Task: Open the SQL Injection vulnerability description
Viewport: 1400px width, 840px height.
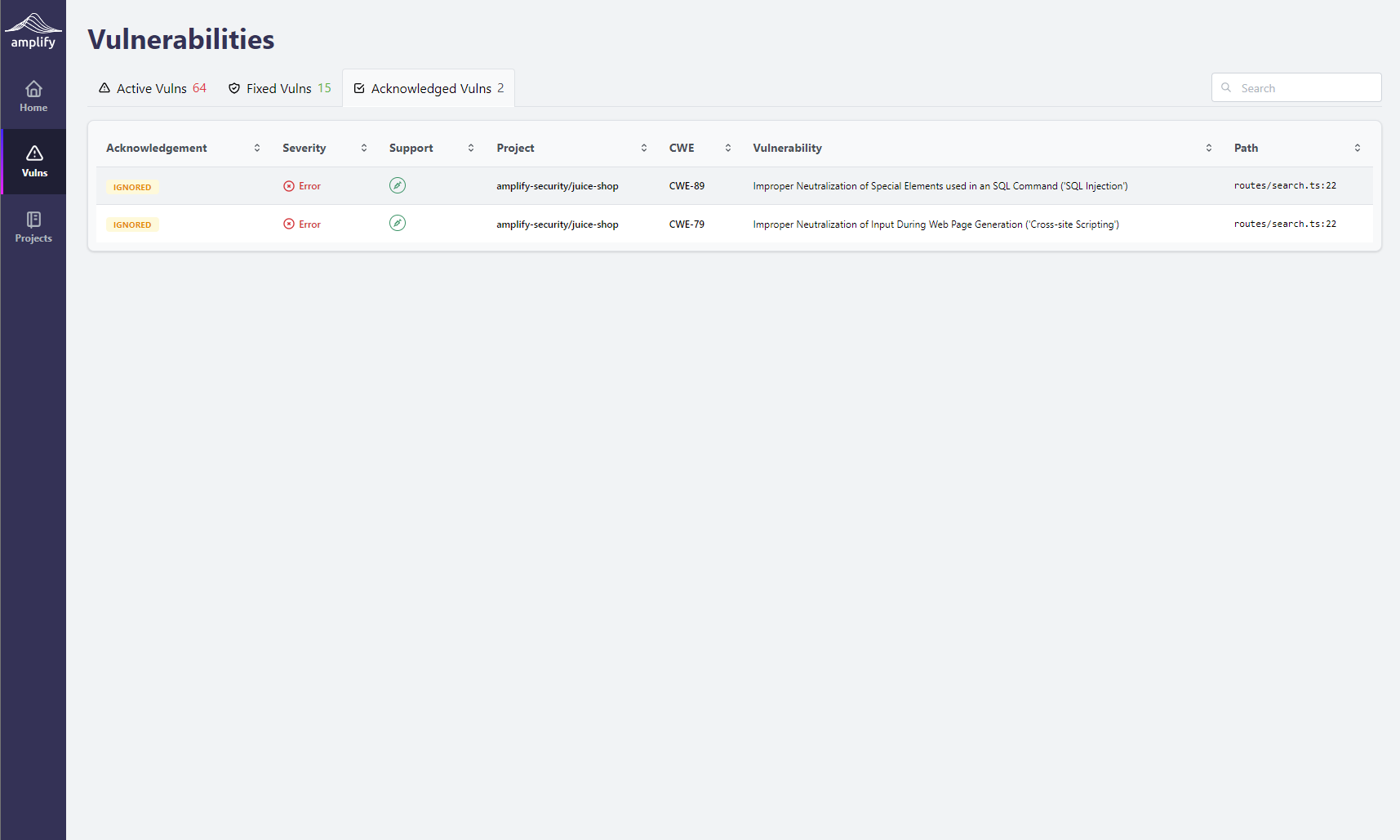Action: click(940, 186)
